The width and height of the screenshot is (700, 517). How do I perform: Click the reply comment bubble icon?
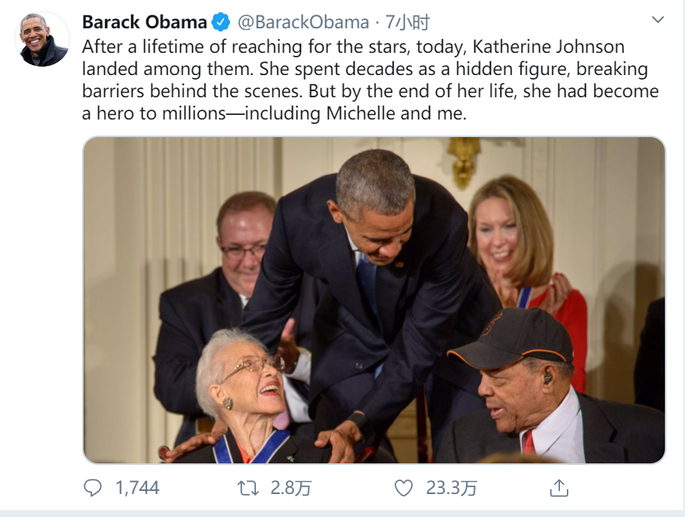click(93, 488)
